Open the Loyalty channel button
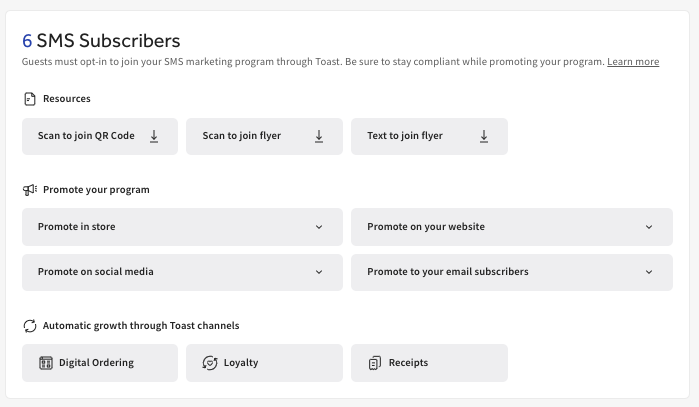Image resolution: width=699 pixels, height=407 pixels. point(241,363)
